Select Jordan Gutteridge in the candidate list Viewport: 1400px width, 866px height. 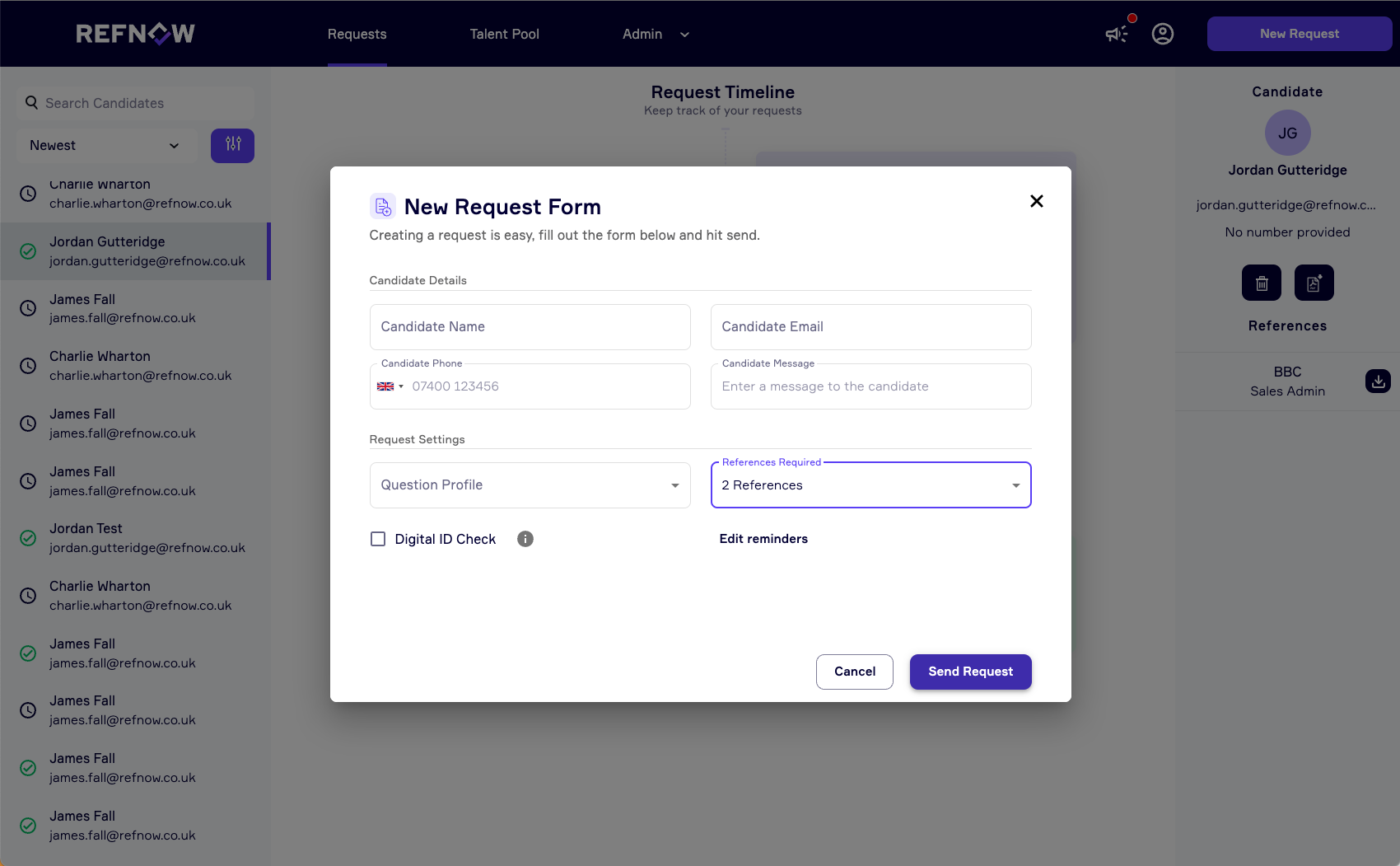pyautogui.click(x=136, y=250)
